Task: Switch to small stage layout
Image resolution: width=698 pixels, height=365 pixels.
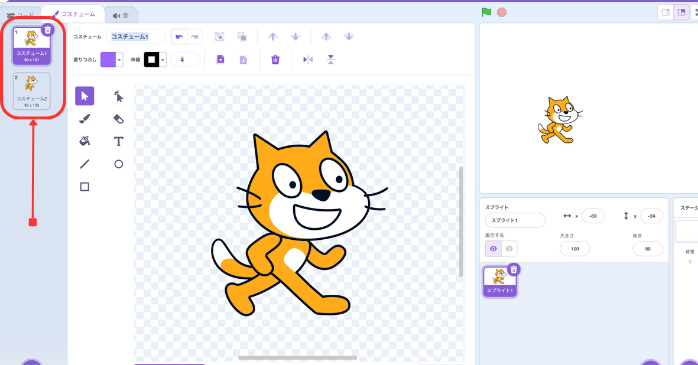Action: [x=666, y=12]
